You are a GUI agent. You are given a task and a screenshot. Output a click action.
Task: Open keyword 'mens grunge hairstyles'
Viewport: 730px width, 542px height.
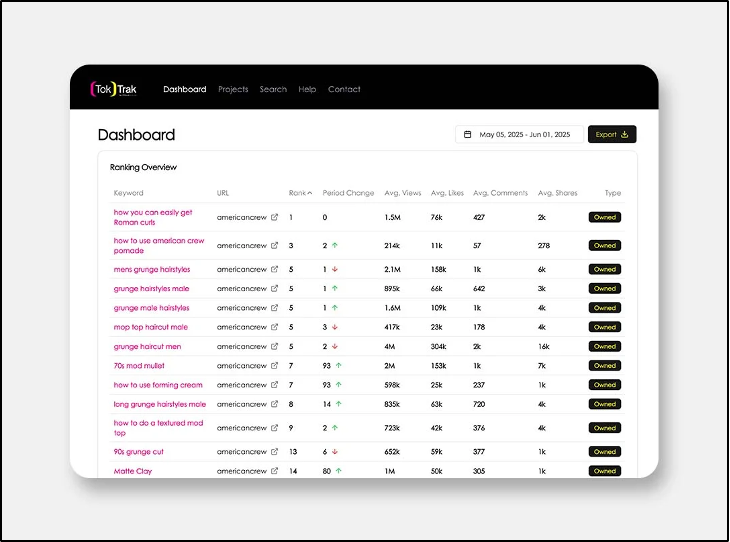click(152, 269)
